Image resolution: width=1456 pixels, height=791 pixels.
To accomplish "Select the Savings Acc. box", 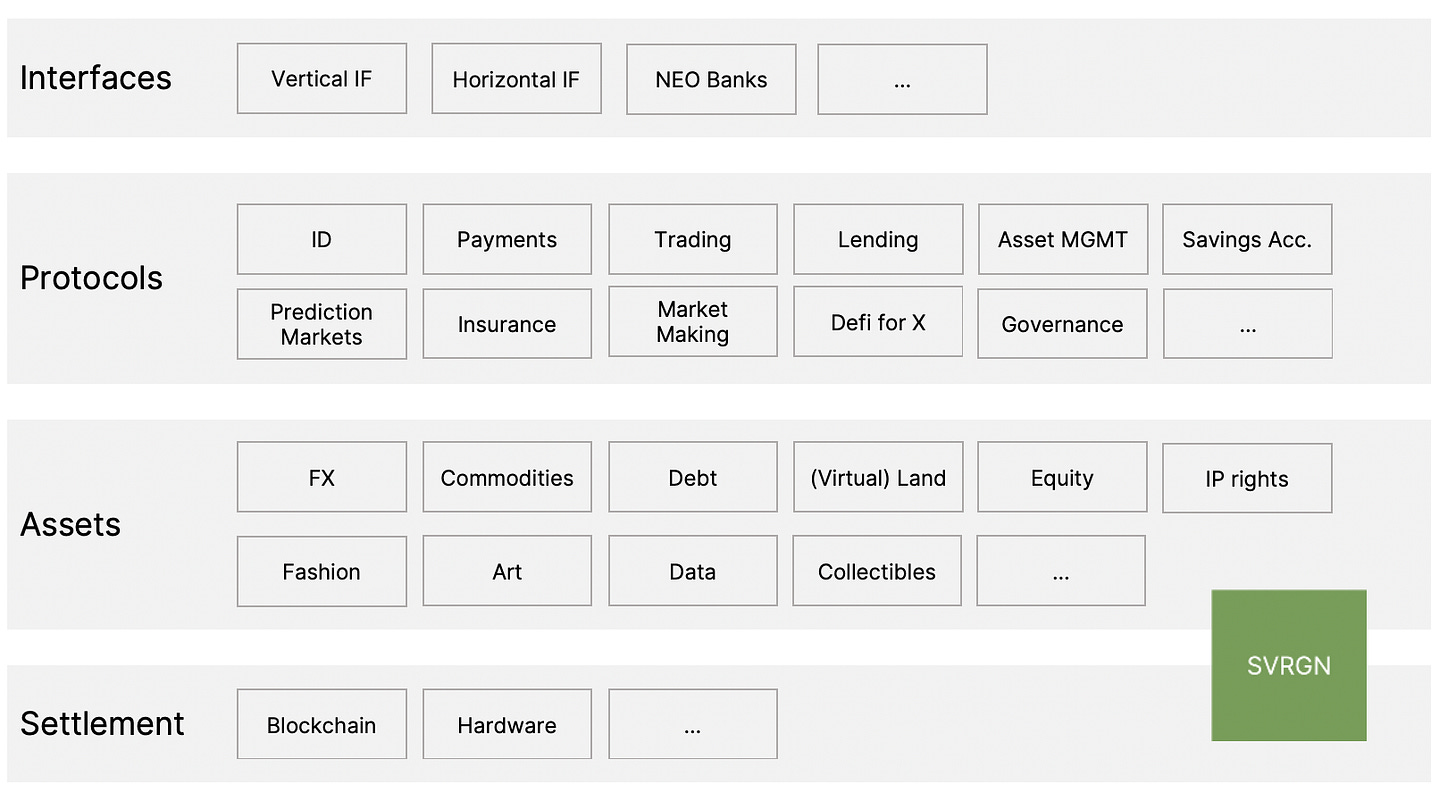I will pos(1247,239).
